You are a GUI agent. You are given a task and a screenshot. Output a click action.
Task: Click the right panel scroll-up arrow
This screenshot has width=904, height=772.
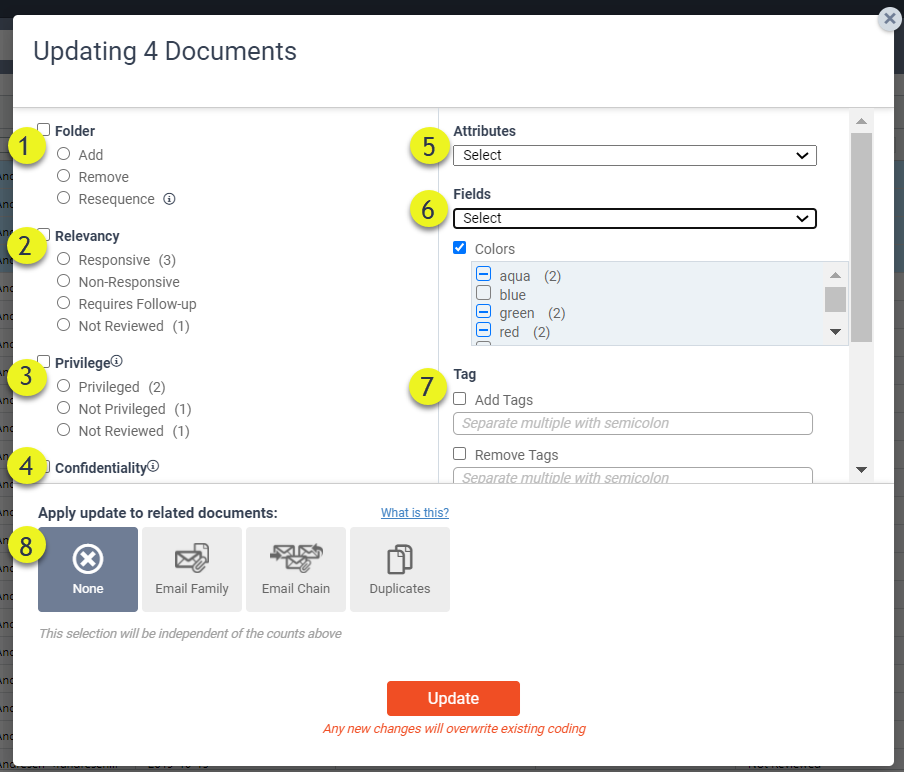(x=861, y=121)
